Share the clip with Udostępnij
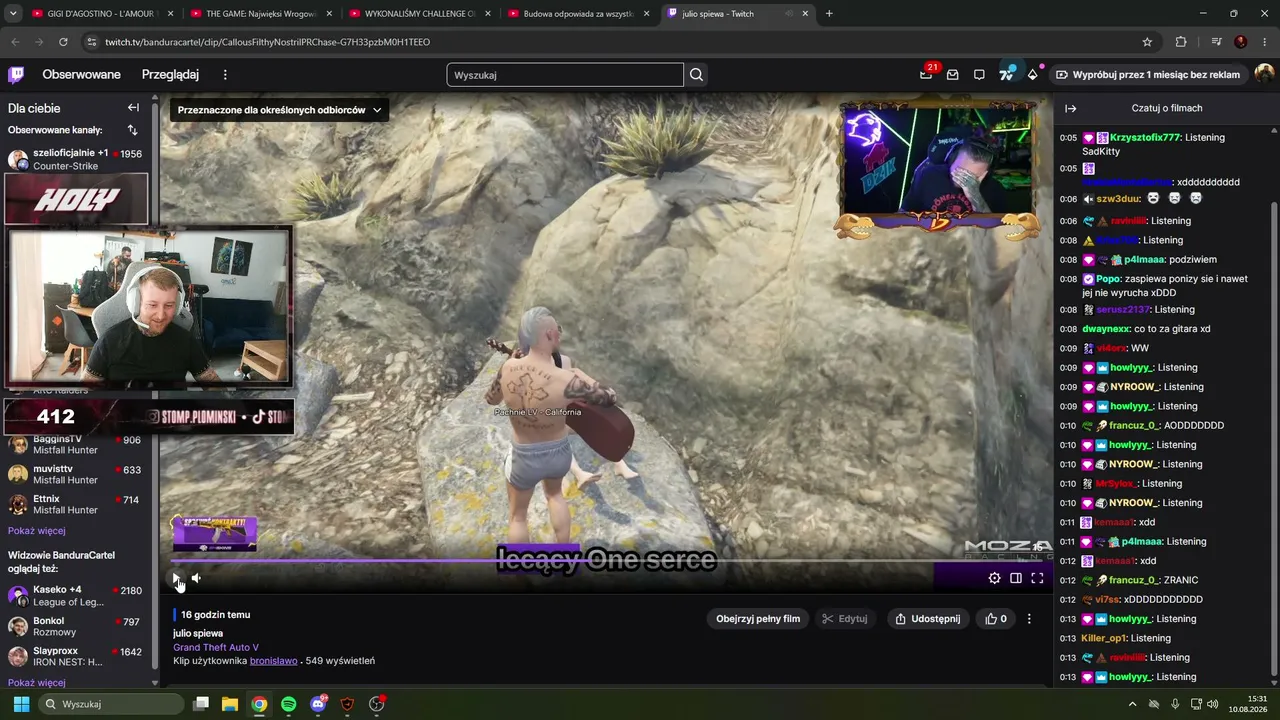Screen dimensions: 1280x720 [927, 619]
